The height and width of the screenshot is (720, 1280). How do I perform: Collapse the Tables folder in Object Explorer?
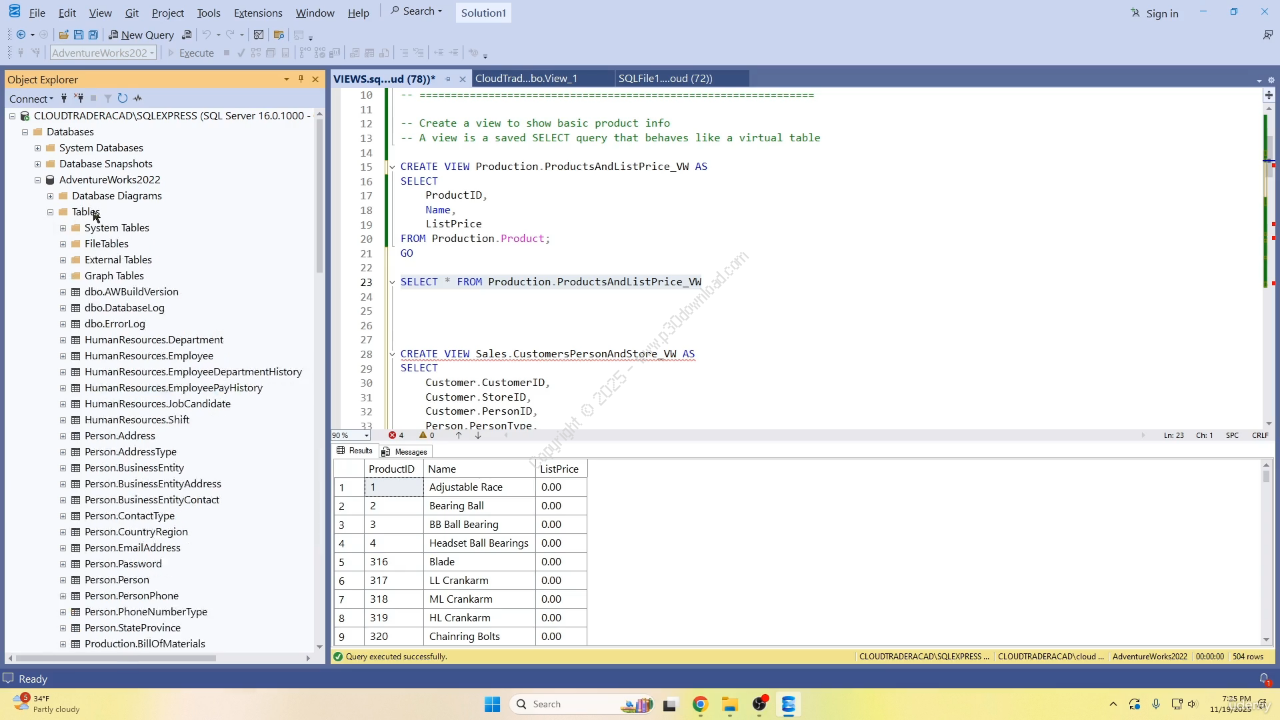pyautogui.click(x=50, y=212)
